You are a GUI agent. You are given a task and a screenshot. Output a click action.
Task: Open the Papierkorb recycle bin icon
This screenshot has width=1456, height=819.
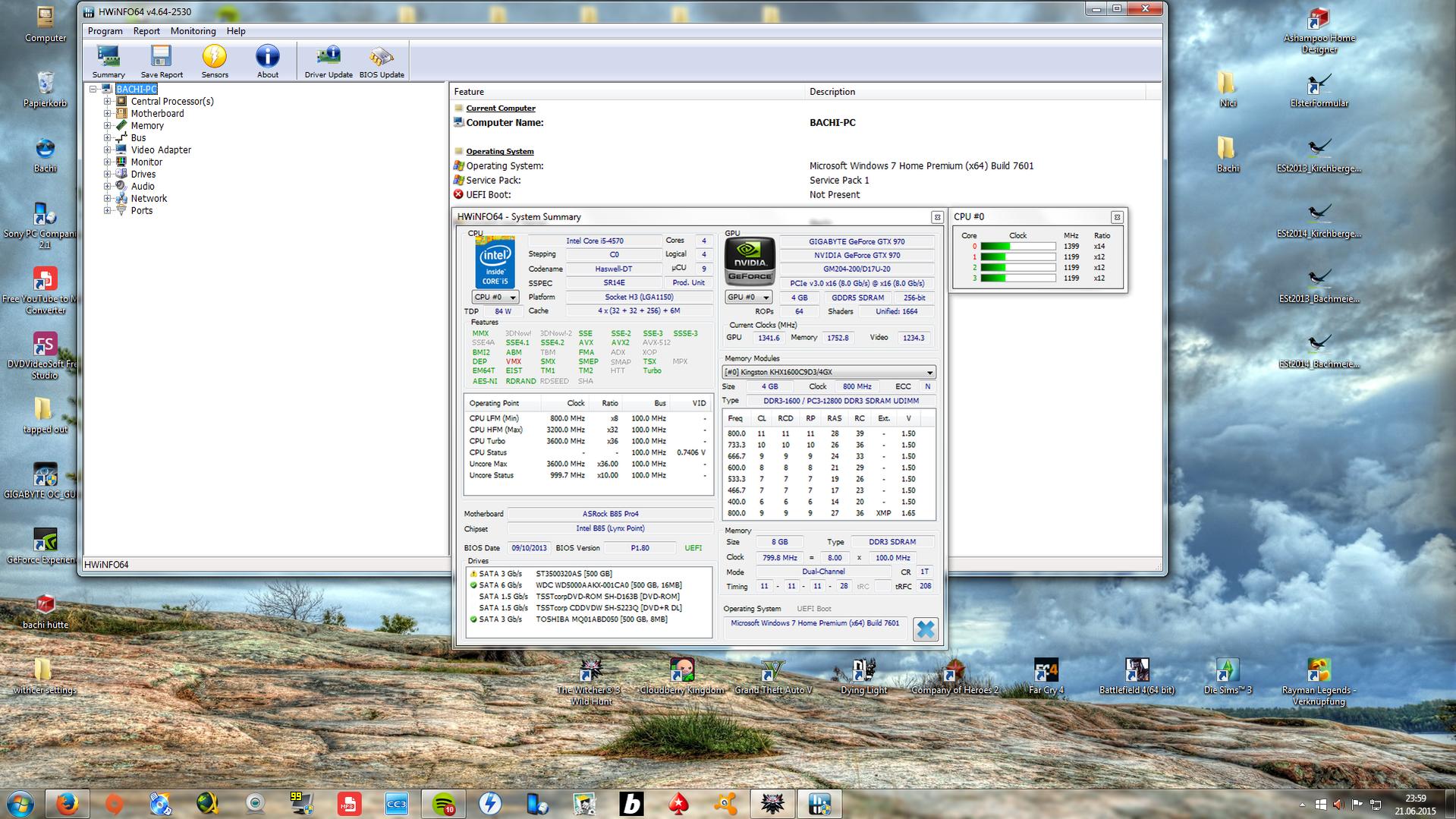(46, 90)
